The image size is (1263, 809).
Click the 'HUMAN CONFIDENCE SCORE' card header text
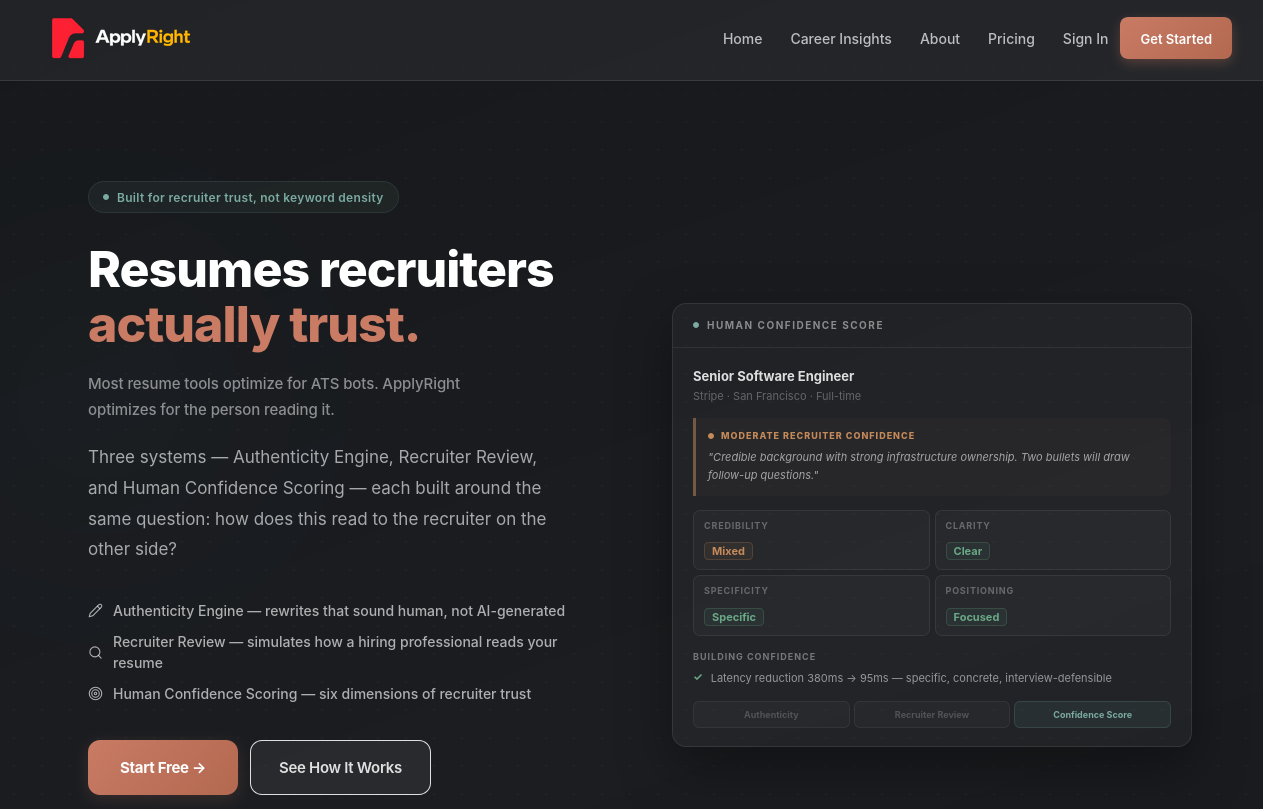(x=795, y=325)
